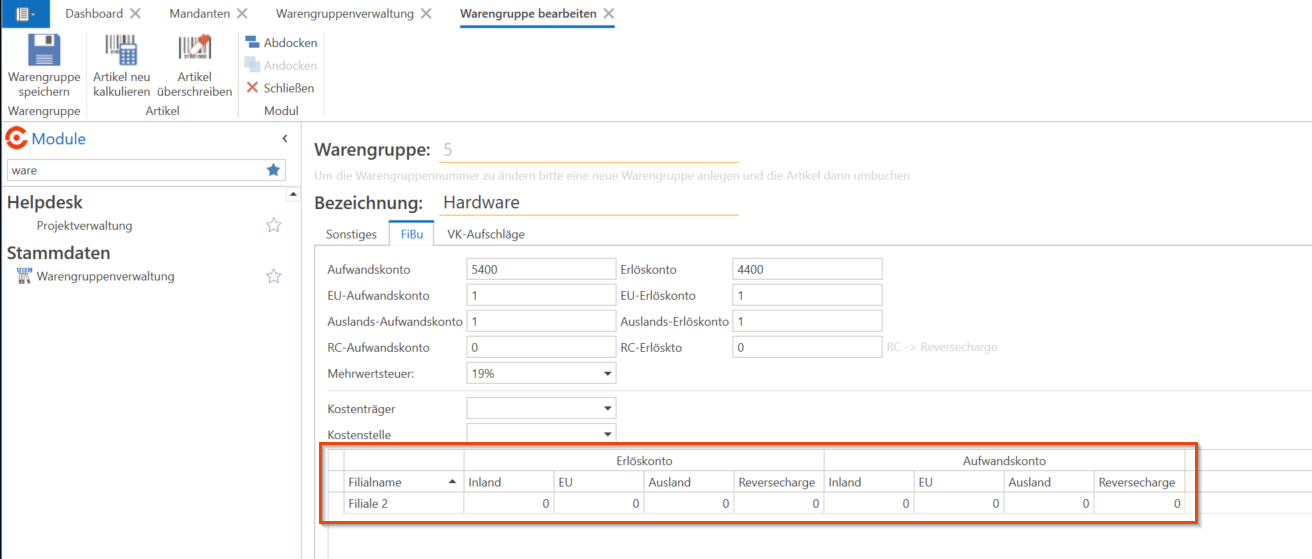The height and width of the screenshot is (559, 1312).
Task: Open the application menu button
Action: pos(25,14)
